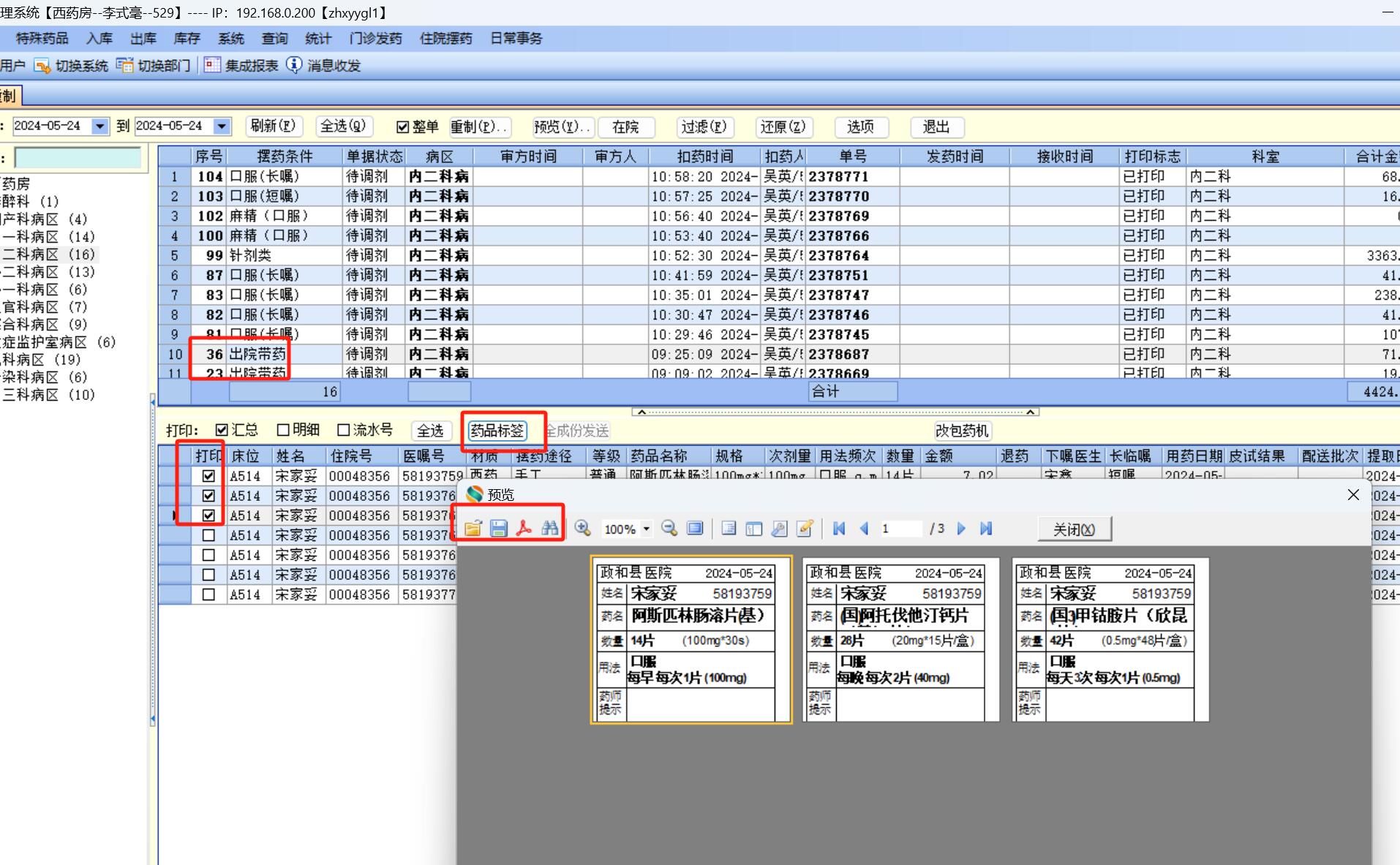Enable the 流水号 print checkbox

coord(343,430)
